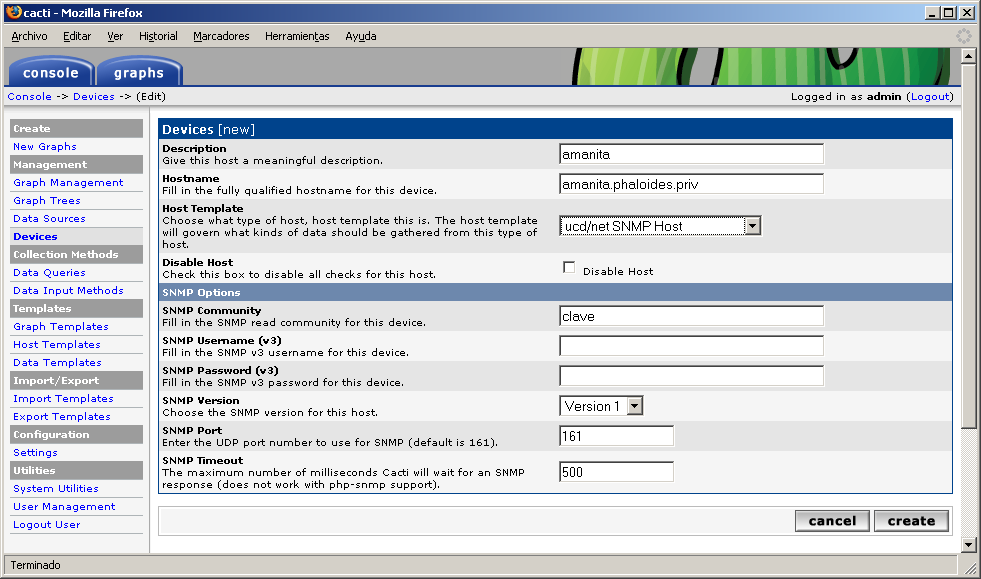Click the page scrollbar down arrow

(968, 545)
